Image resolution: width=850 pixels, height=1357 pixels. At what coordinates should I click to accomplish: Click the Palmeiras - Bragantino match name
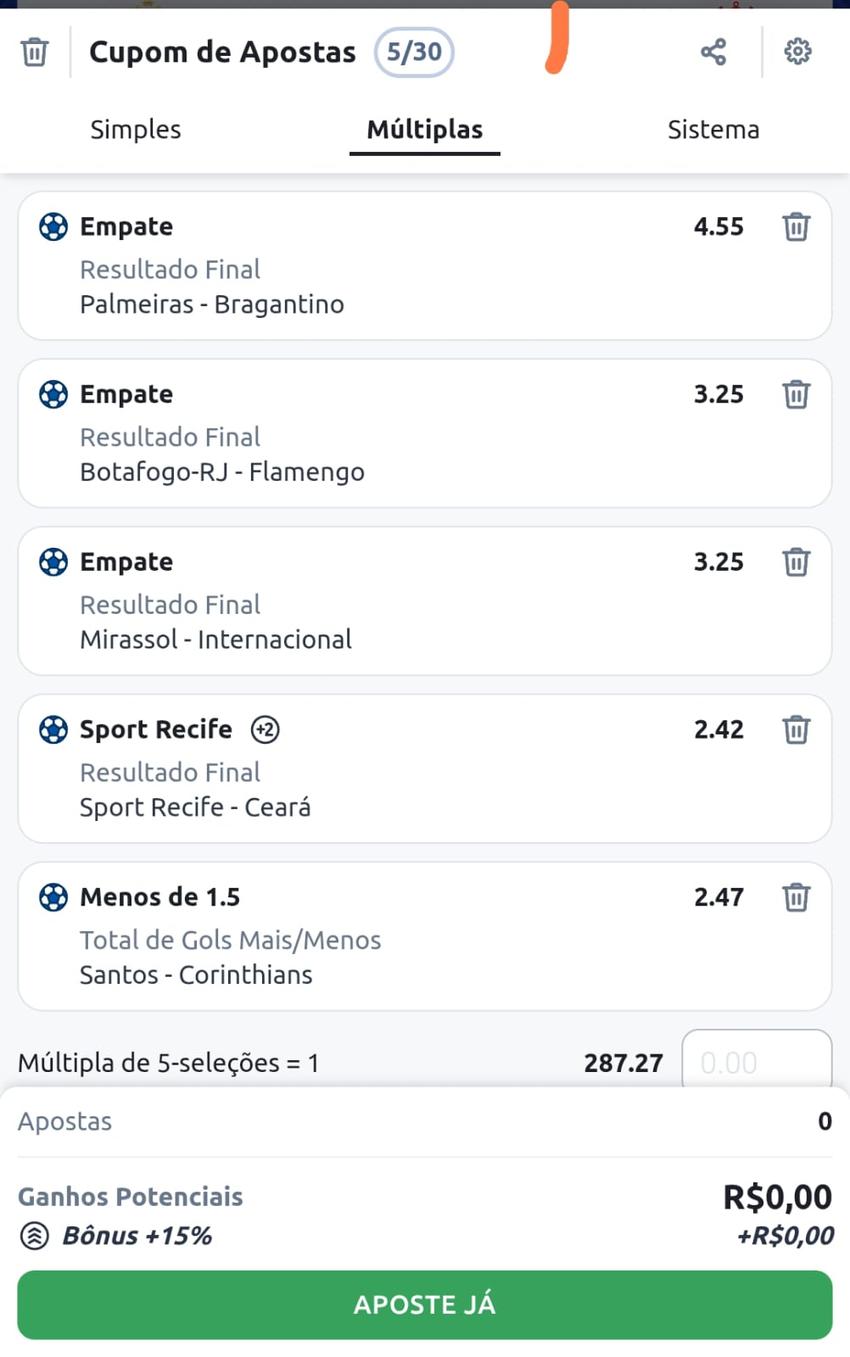[212, 305]
